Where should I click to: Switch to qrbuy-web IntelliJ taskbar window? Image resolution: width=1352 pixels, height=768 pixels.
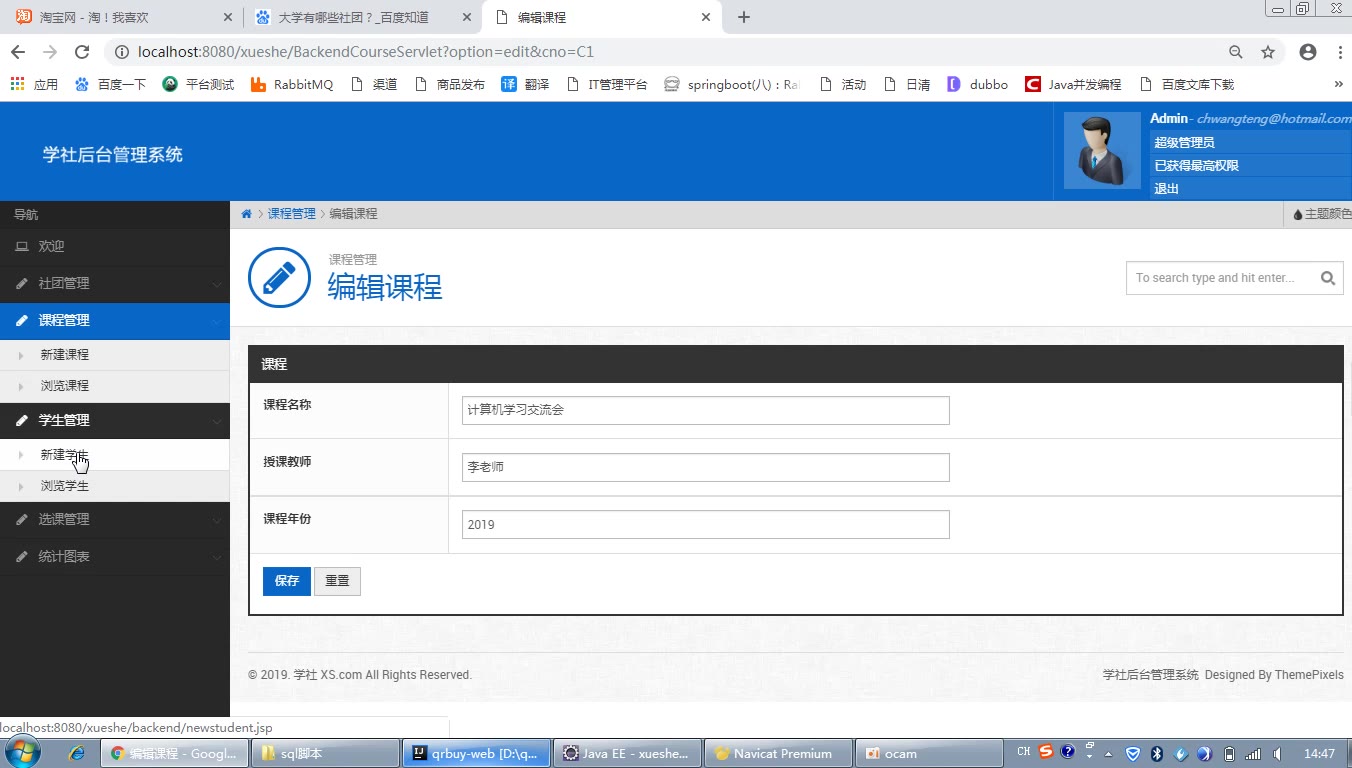[477, 754]
